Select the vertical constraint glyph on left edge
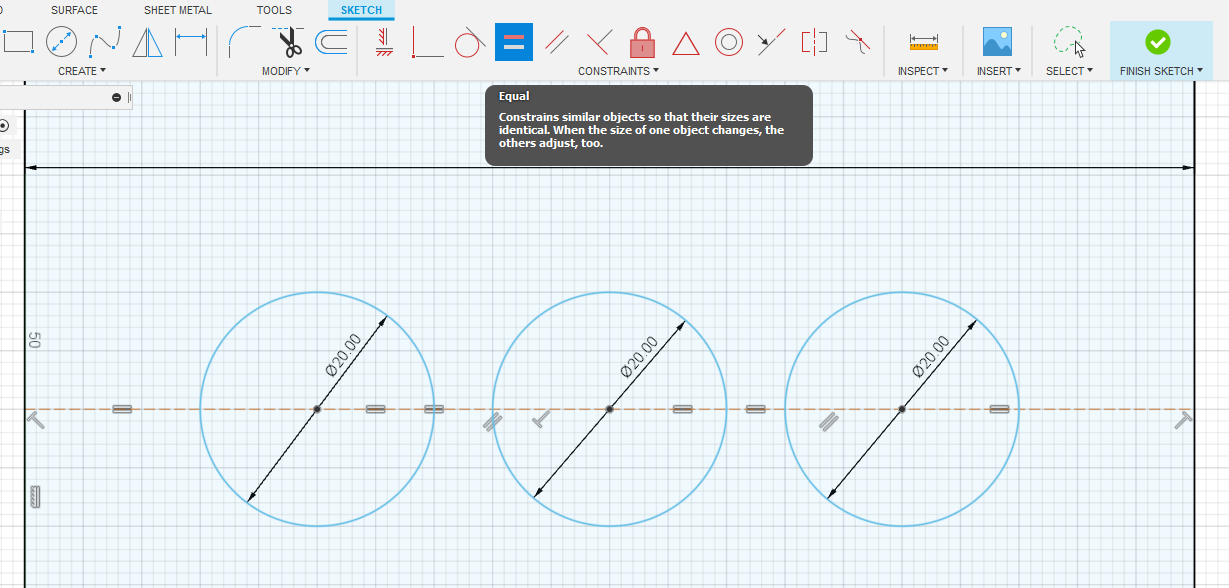This screenshot has width=1229, height=588. coord(35,496)
